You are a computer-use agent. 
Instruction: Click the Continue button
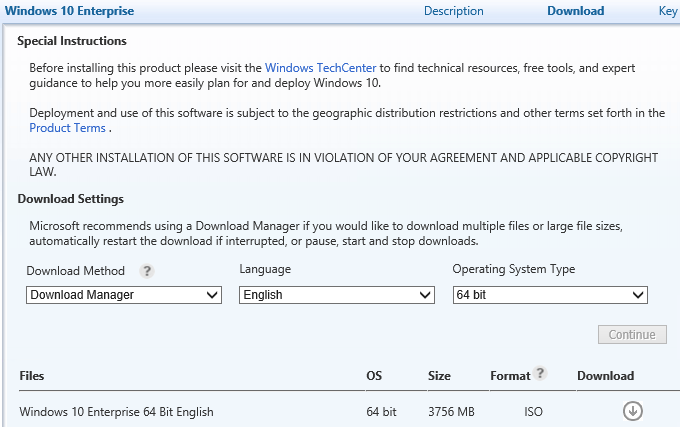(632, 335)
